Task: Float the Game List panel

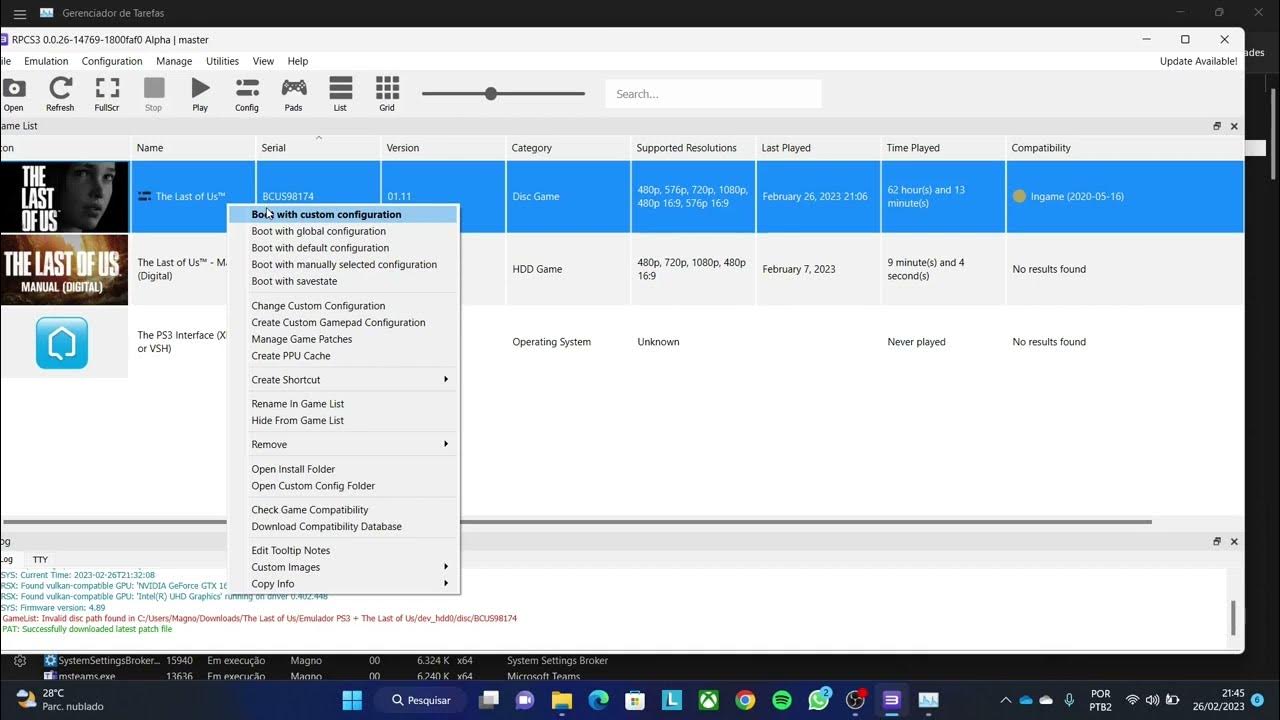Action: 1217,127
